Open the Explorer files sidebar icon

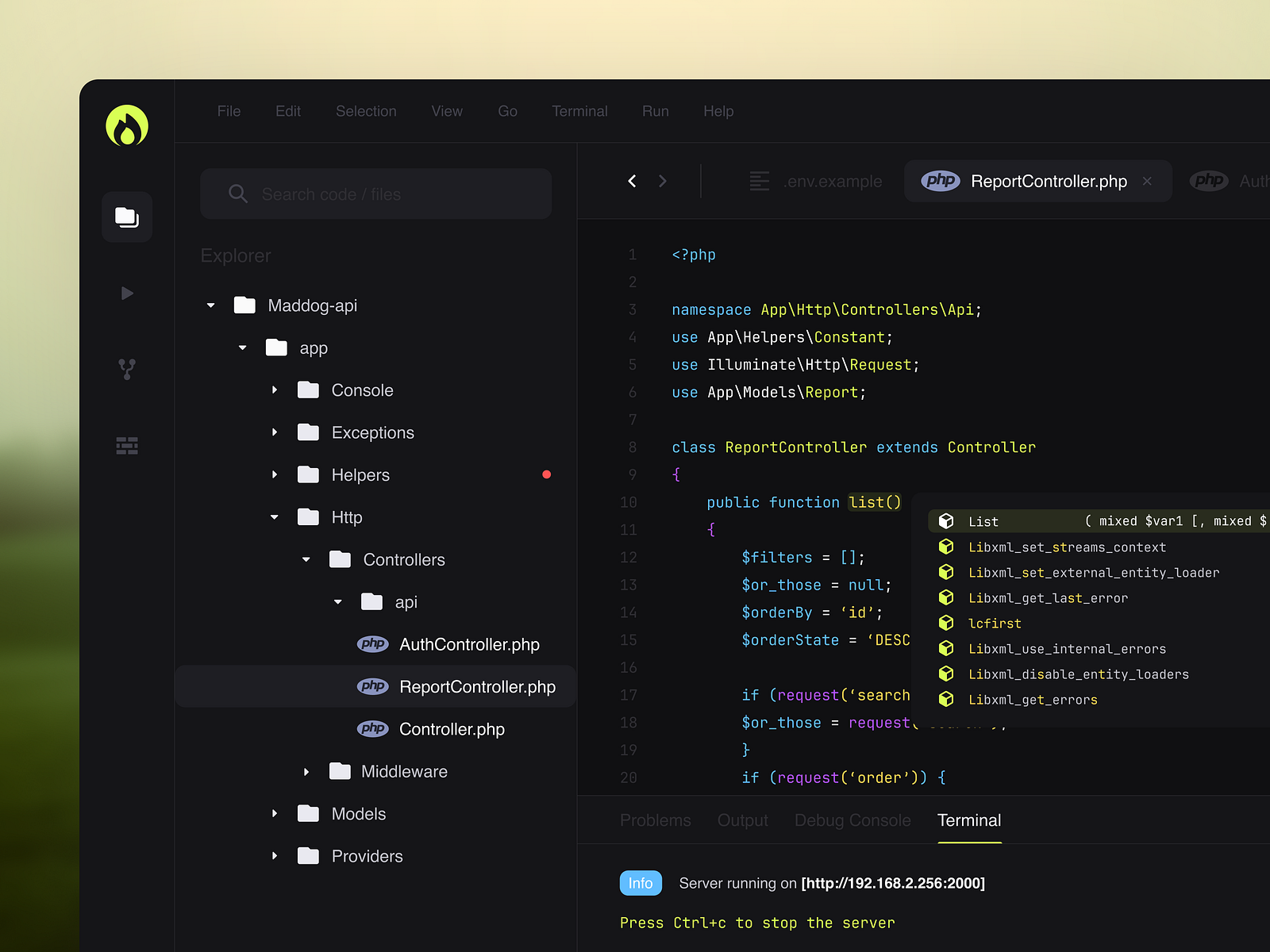pyautogui.click(x=126, y=217)
